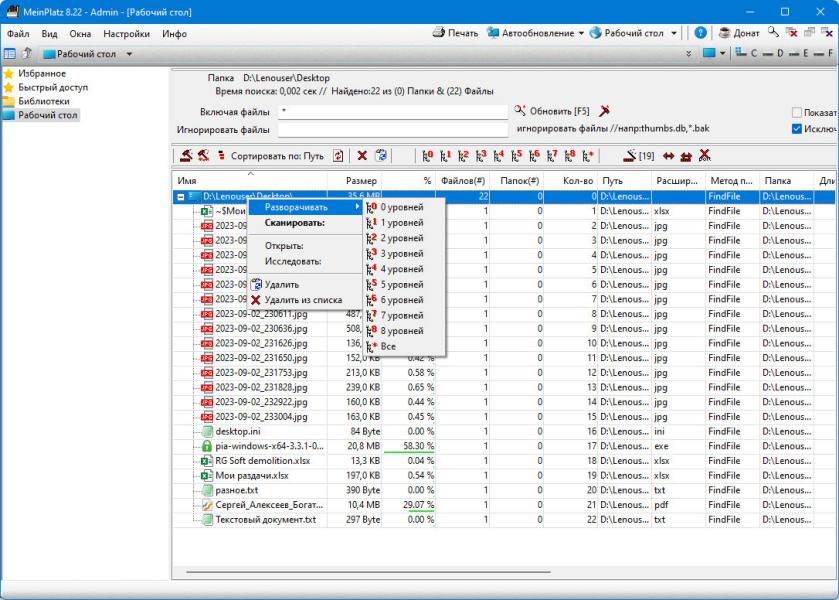Click the sort direction icon next to Путь

[x=338, y=156]
